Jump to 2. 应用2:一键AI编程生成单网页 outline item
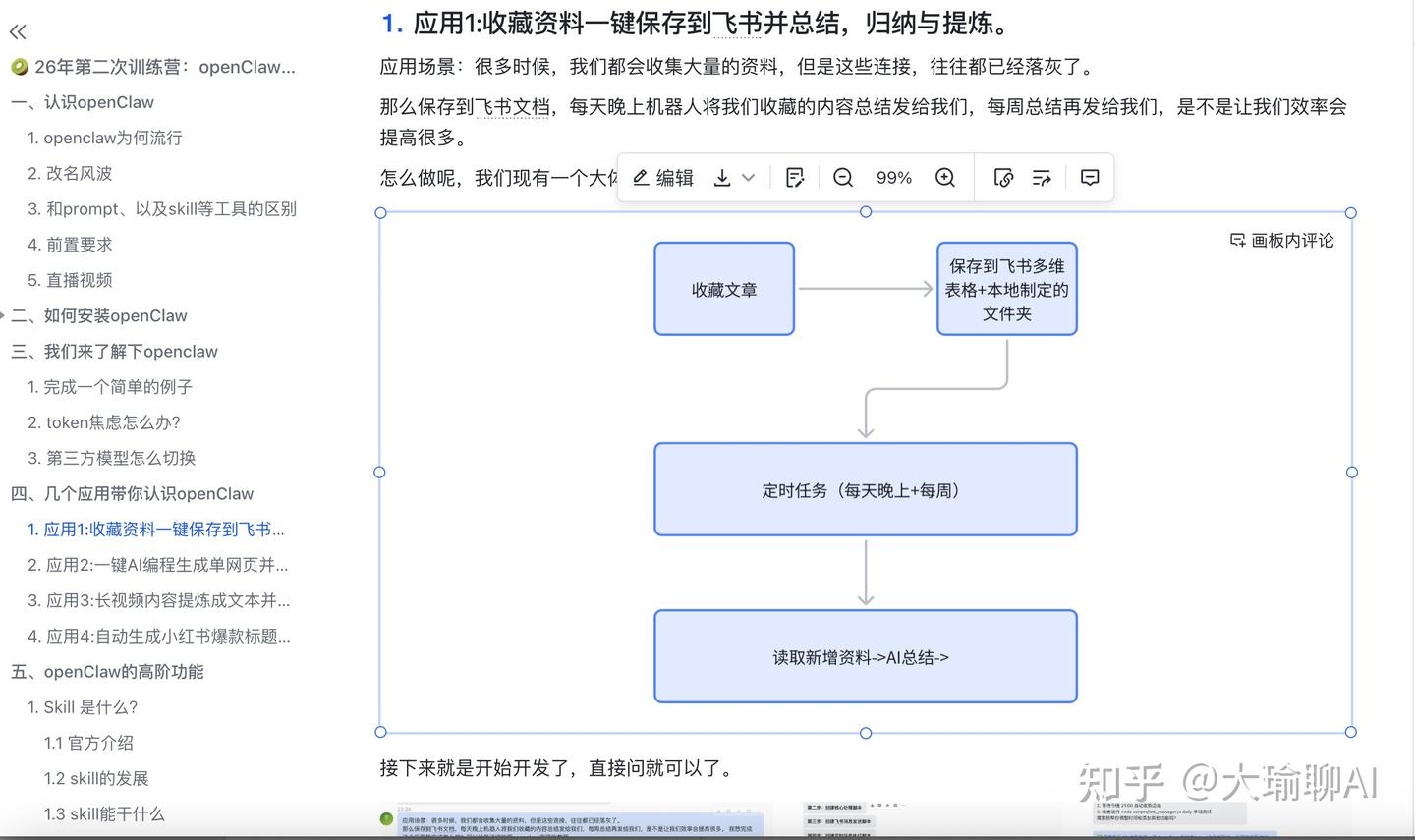The height and width of the screenshot is (840, 1415). (158, 565)
